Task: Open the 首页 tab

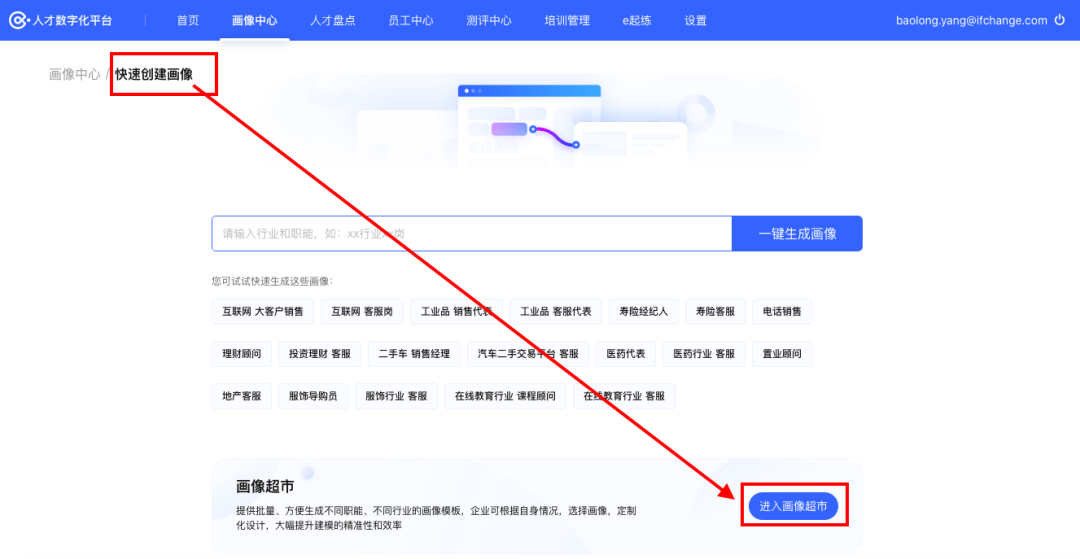Action: click(x=188, y=20)
